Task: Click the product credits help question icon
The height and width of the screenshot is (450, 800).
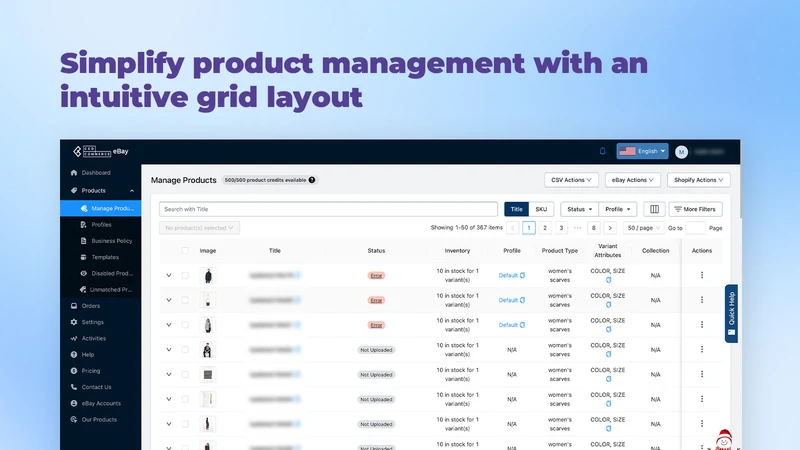Action: coord(312,180)
